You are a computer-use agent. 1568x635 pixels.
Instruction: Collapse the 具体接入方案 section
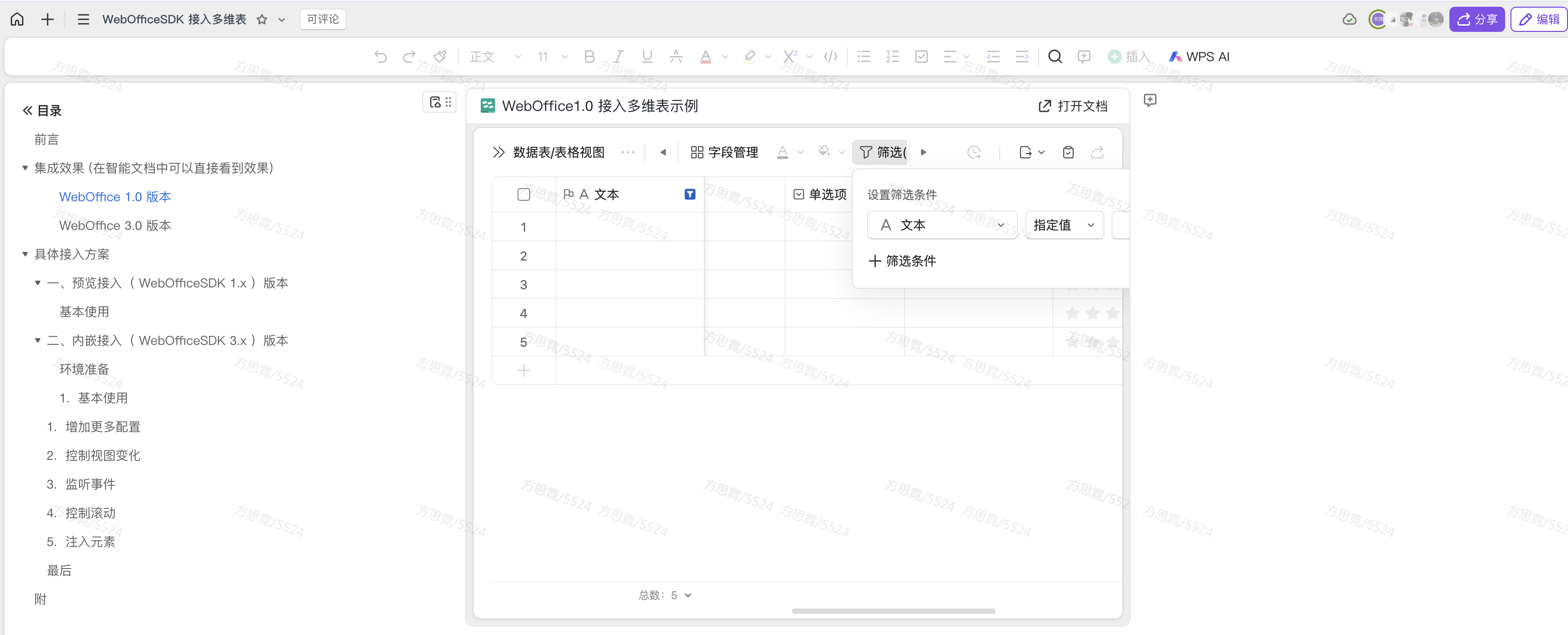25,254
